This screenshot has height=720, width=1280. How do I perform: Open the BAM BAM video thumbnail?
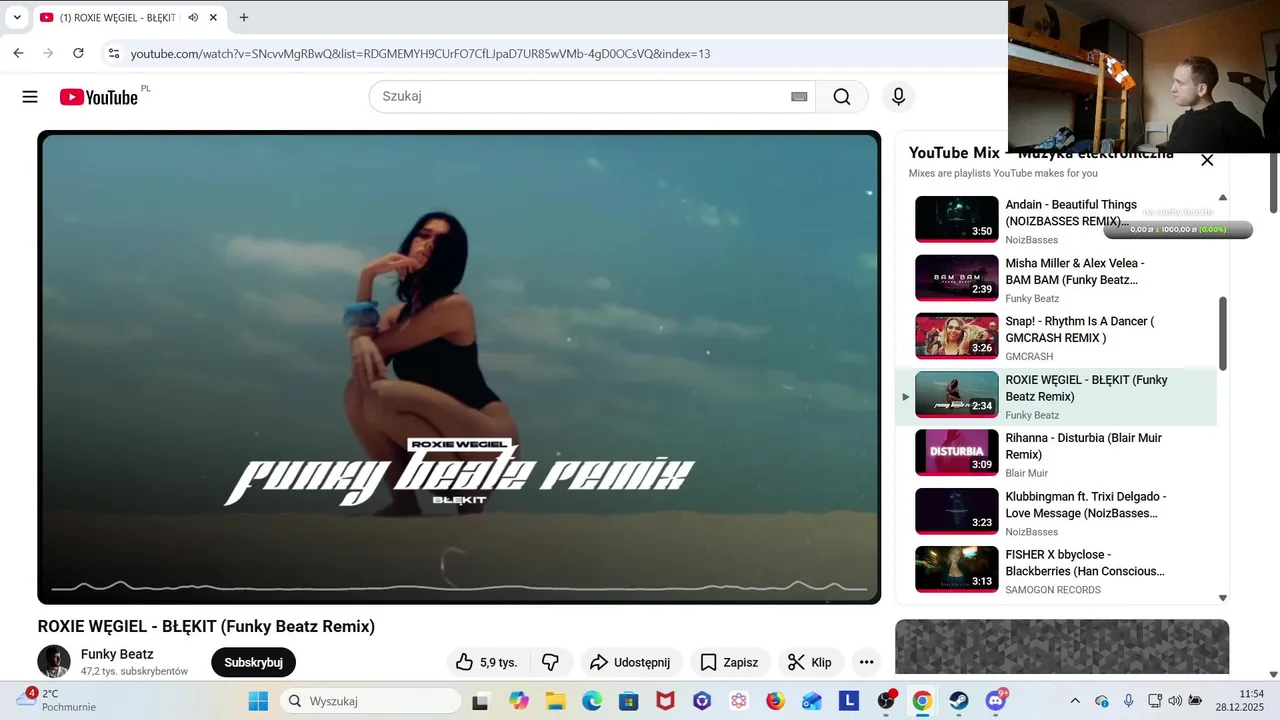point(956,278)
